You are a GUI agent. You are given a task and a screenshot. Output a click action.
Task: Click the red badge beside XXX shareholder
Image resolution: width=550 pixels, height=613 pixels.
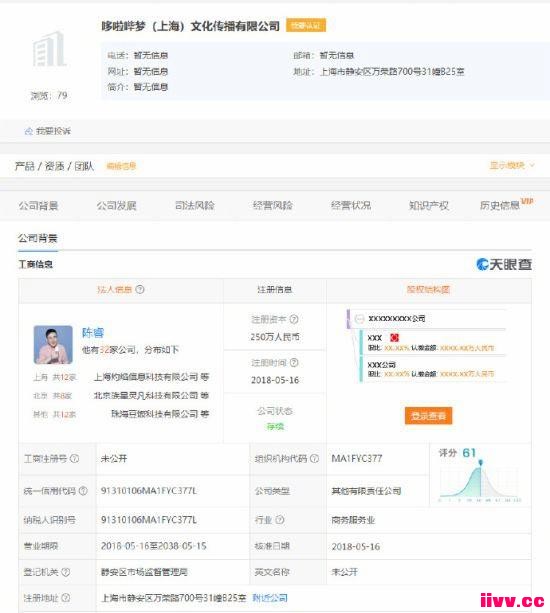394,337
